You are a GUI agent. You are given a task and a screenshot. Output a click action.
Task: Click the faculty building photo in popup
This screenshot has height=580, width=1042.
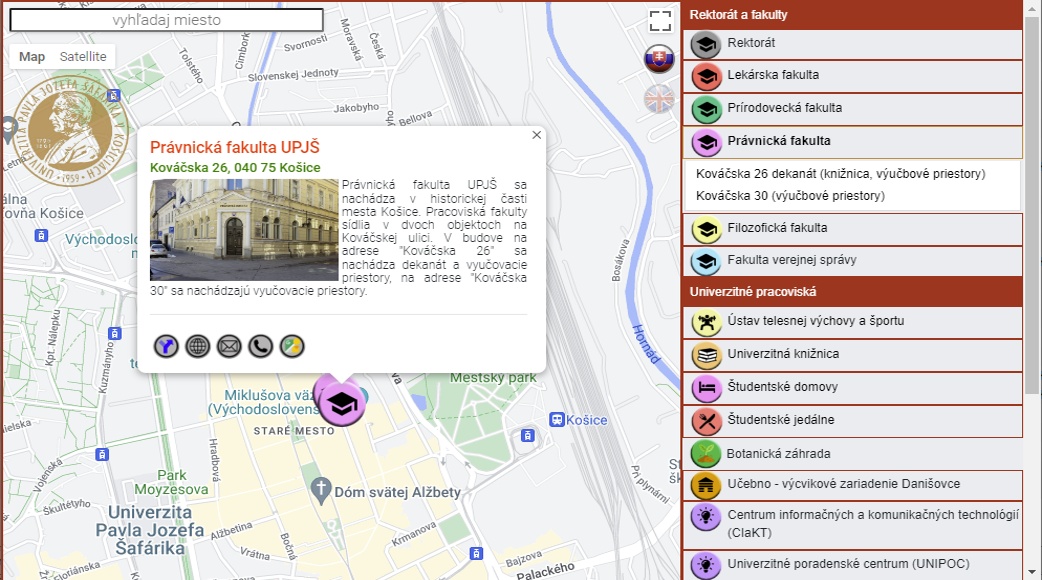pyautogui.click(x=245, y=230)
